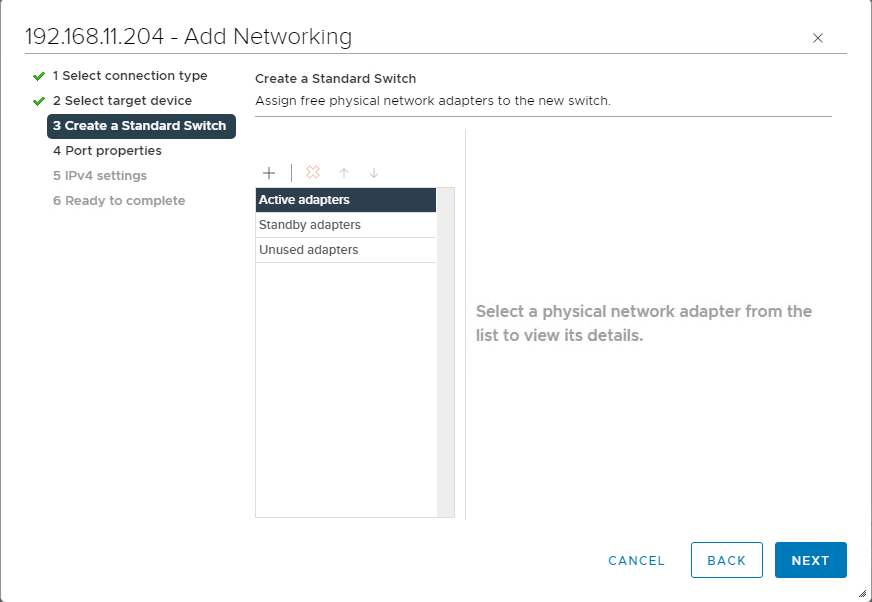This screenshot has width=872, height=602.
Task: Open step 4 Port properties
Action: click(107, 151)
